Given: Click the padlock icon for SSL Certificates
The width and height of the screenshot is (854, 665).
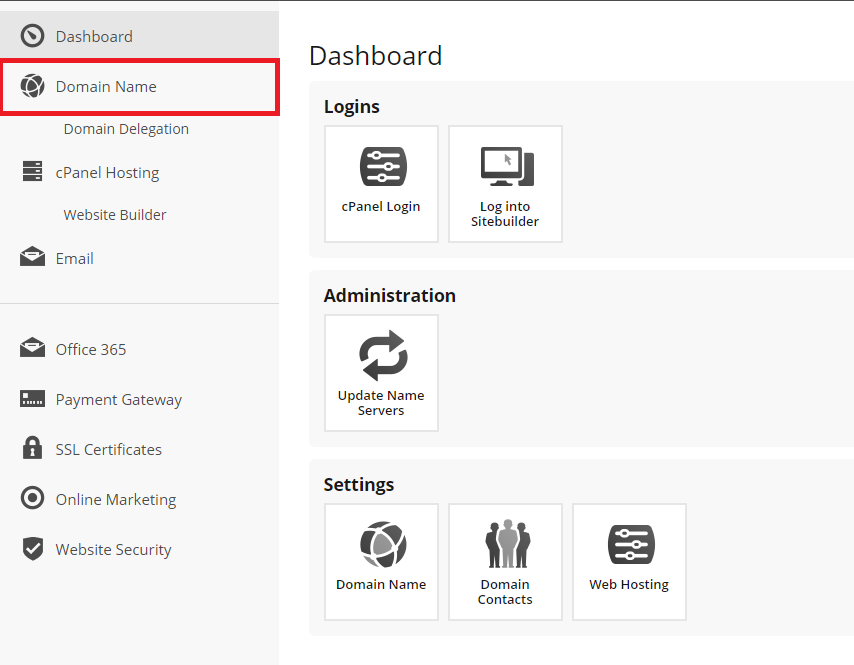Looking at the screenshot, I should coord(32,448).
